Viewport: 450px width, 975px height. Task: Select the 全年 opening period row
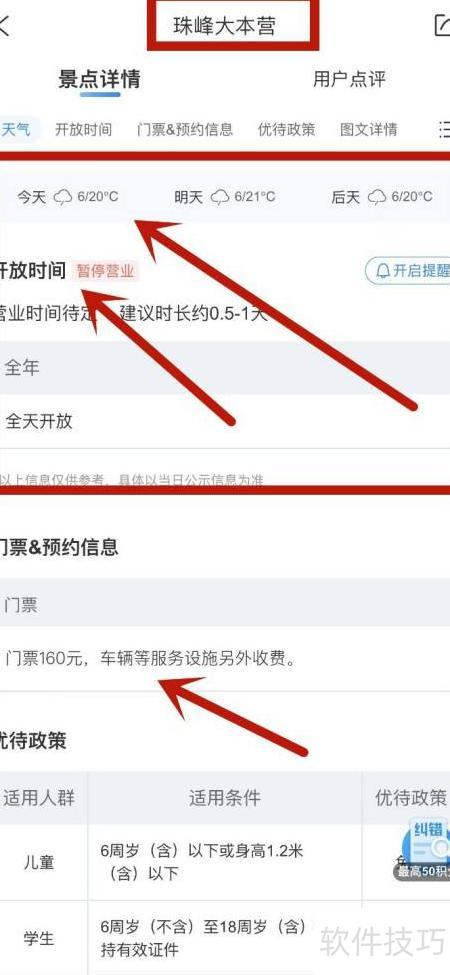point(225,367)
